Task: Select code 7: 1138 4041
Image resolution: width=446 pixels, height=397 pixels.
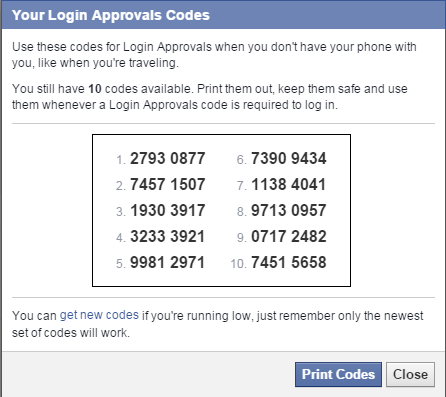Action: 289,184
